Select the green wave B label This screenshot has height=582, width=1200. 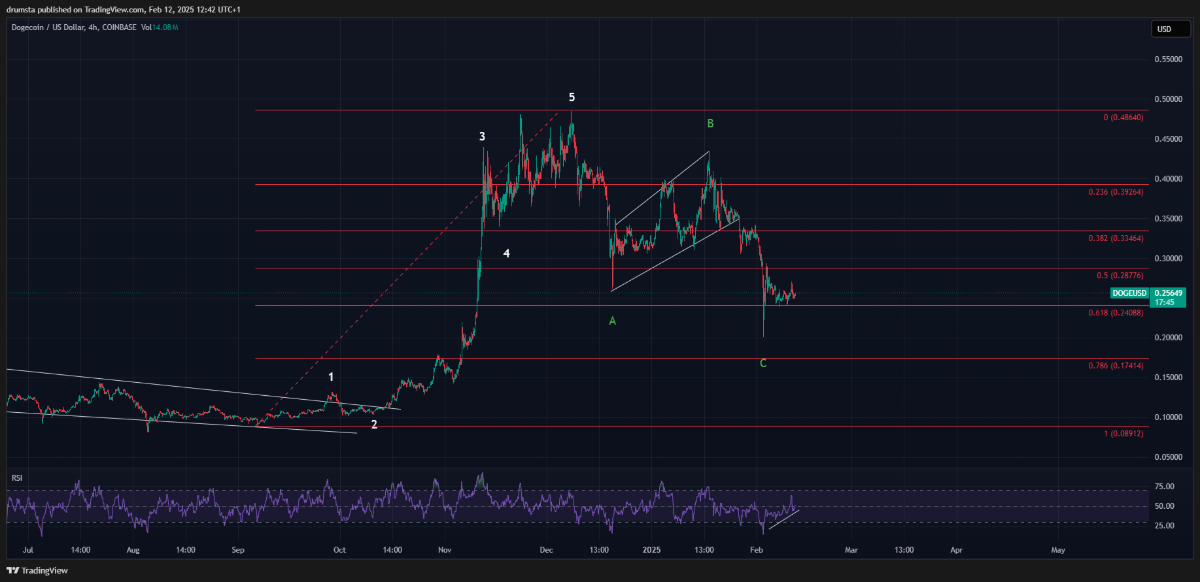(711, 123)
